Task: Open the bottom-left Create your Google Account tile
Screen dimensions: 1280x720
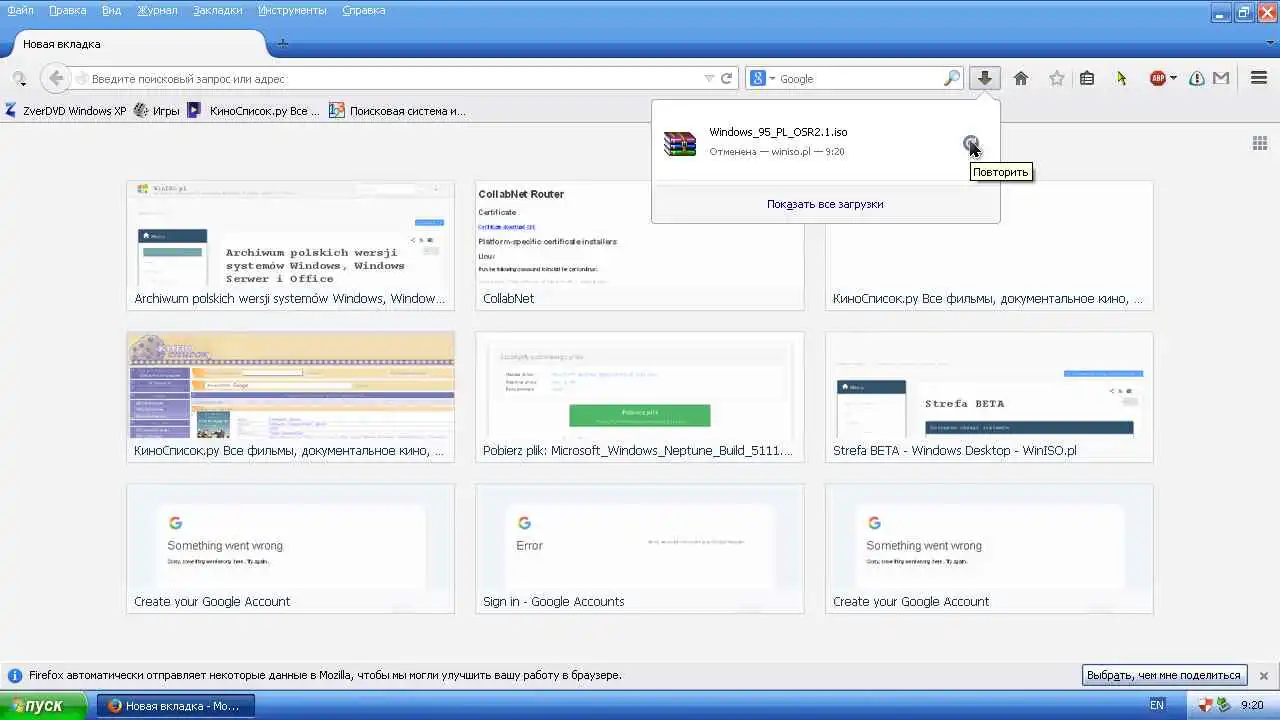Action: (290, 549)
